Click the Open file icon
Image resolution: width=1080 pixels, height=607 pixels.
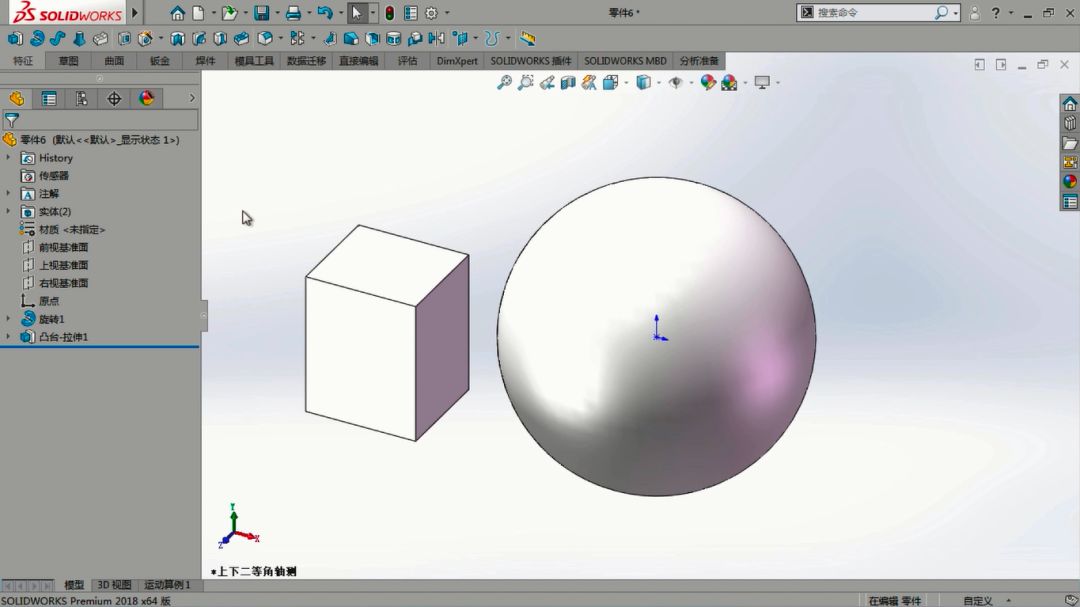click(229, 13)
